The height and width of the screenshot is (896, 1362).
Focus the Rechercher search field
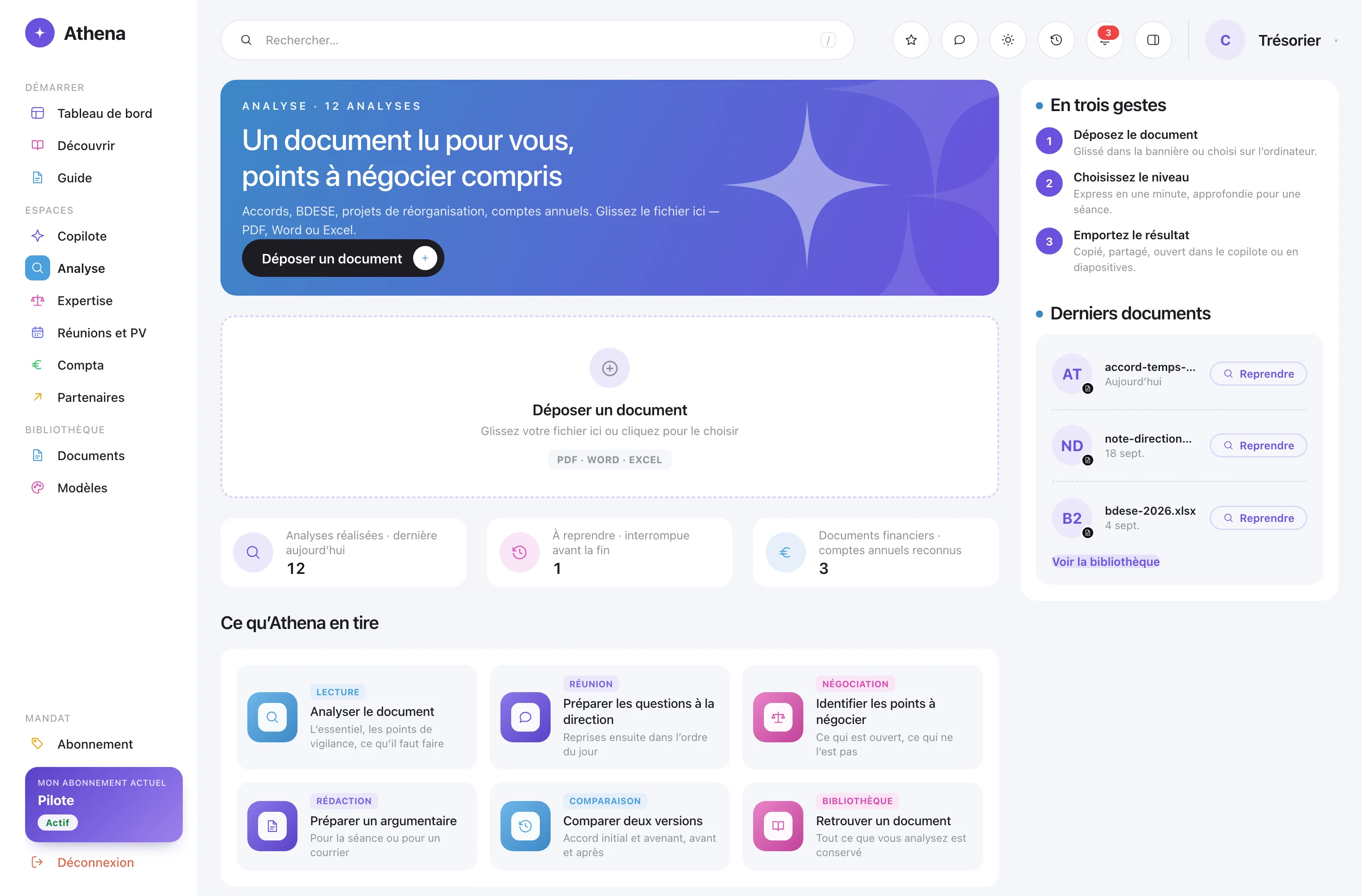click(537, 40)
